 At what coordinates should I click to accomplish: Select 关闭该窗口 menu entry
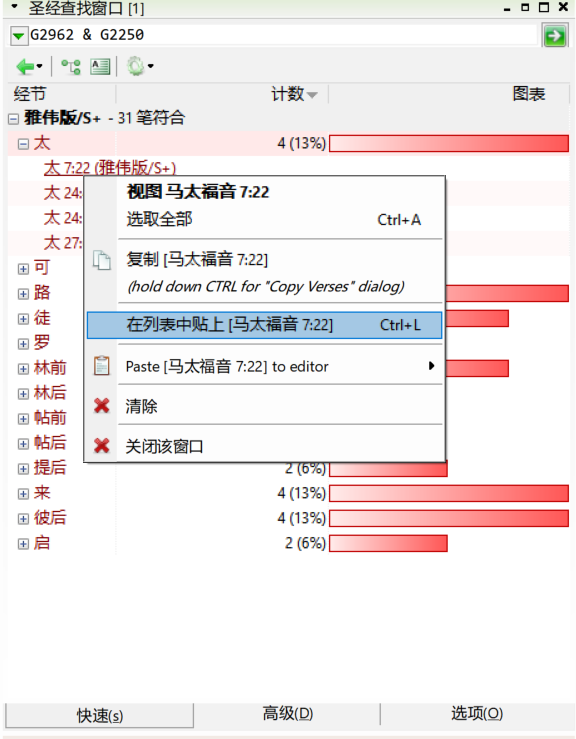264,446
